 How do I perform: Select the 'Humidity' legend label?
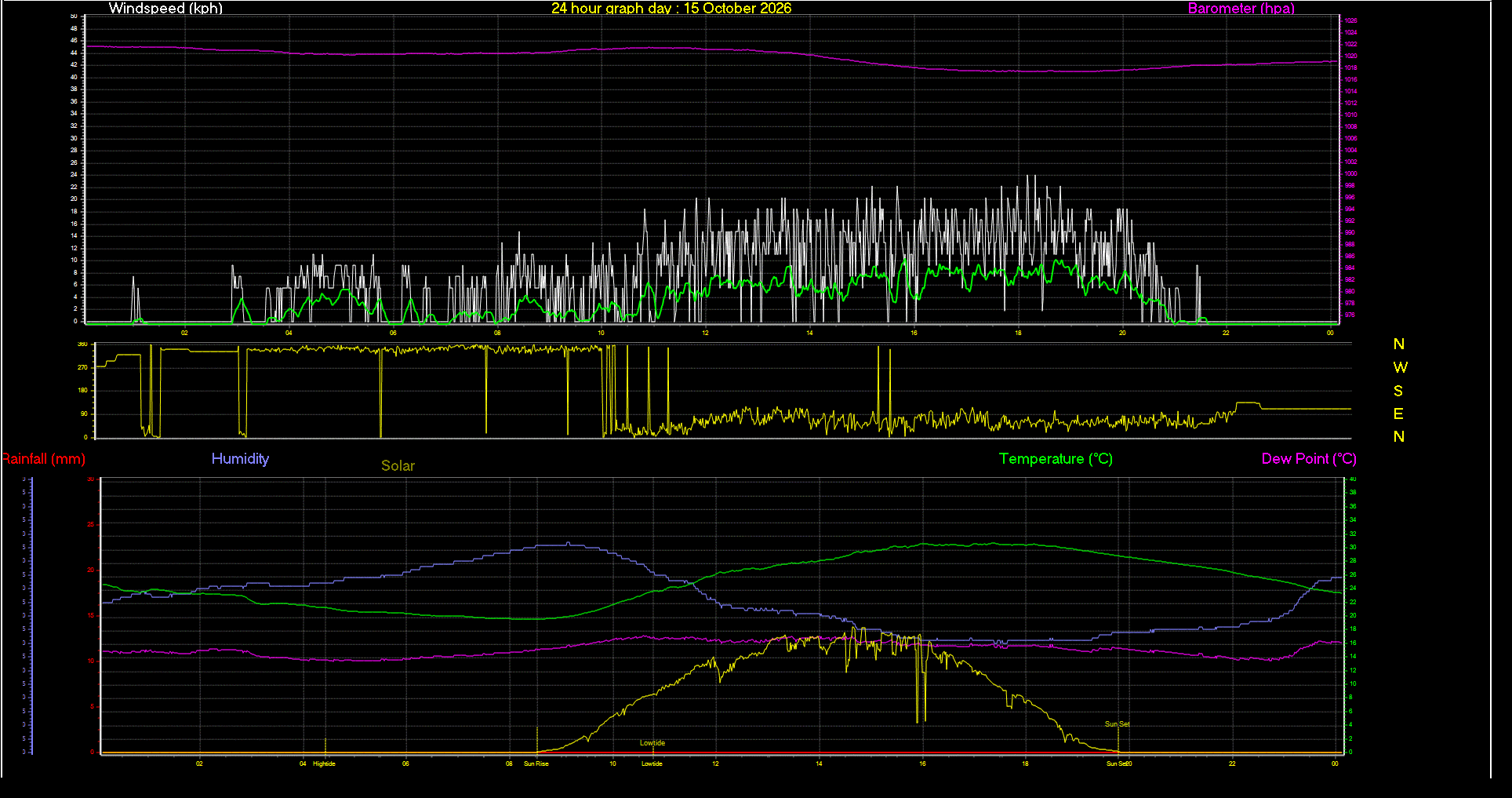[x=240, y=459]
